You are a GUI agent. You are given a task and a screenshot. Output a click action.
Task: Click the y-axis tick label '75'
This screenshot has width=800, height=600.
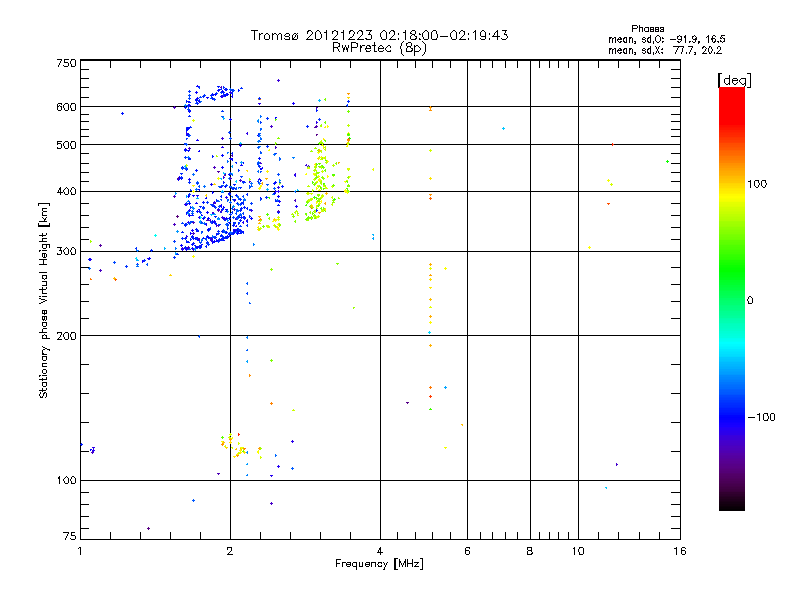coord(70,536)
